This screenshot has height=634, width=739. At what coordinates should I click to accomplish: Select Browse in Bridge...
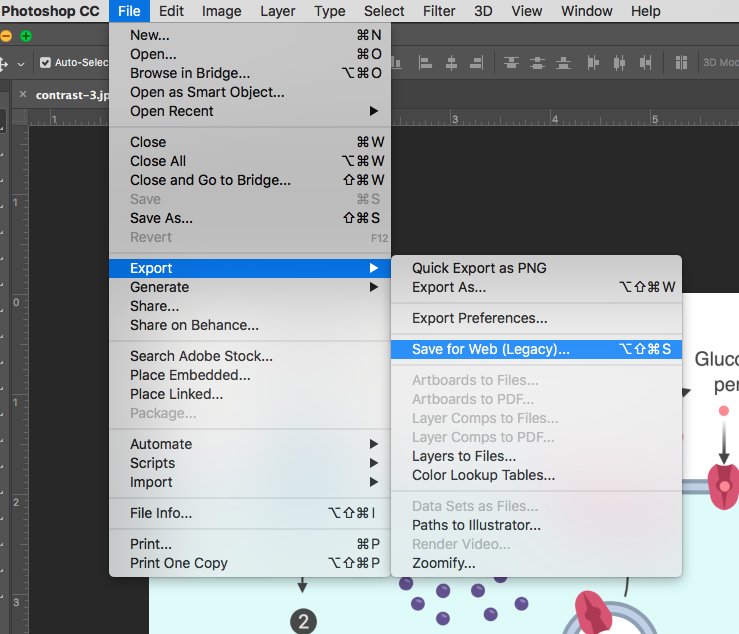(x=250, y=73)
